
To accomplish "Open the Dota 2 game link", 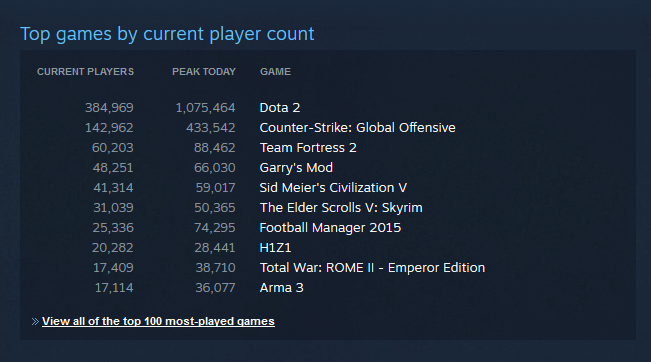I will point(279,108).
